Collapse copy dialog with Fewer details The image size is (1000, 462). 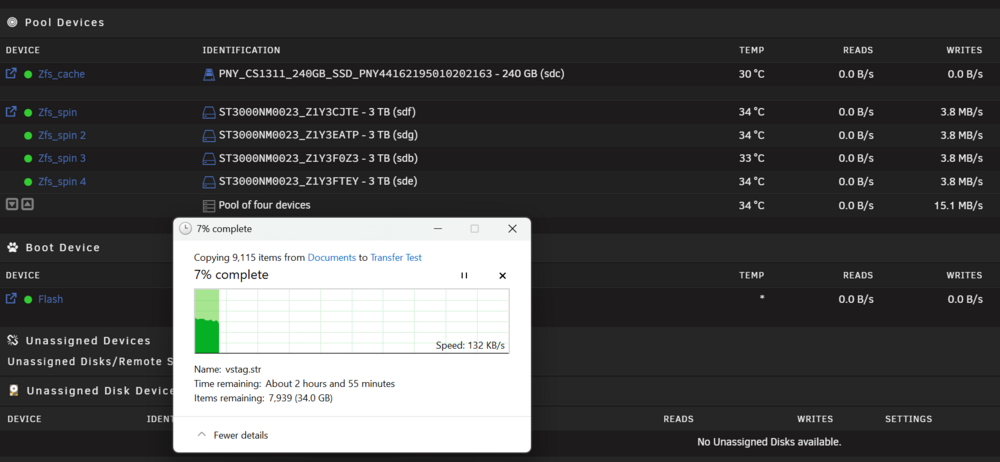(233, 435)
